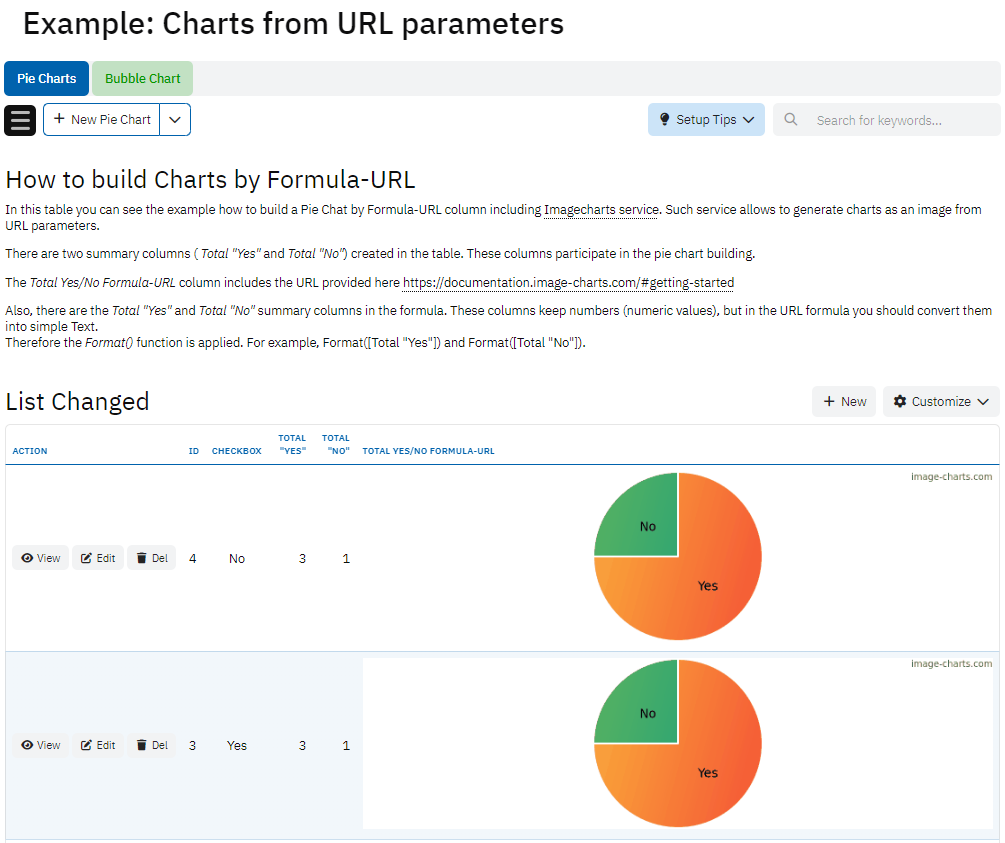Open the image-charts documentation URL link
Viewport: 1005px width, 843px height.
point(568,283)
